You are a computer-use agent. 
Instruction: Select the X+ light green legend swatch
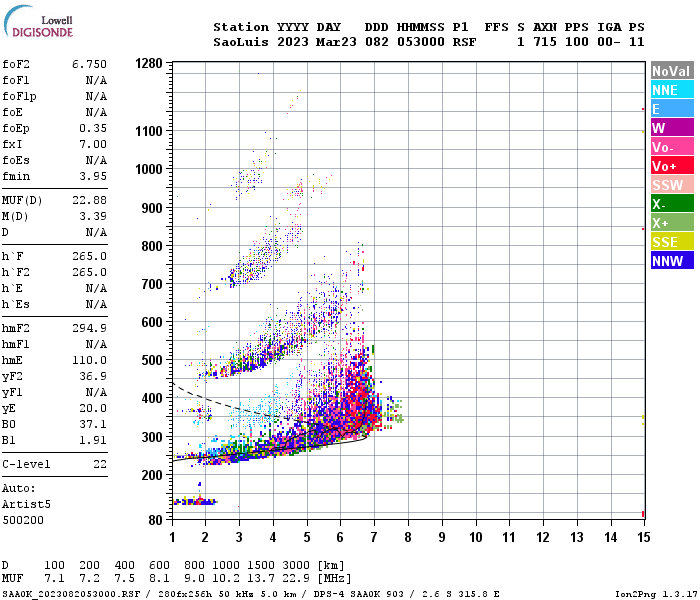(672, 223)
